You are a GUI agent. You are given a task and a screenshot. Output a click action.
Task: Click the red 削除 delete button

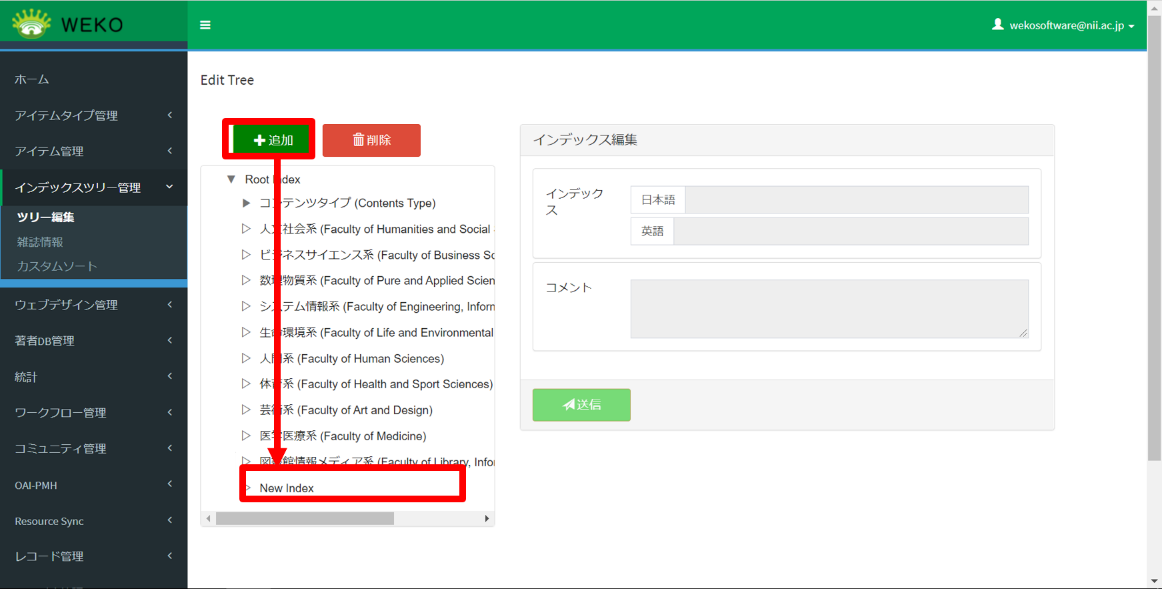[371, 140]
